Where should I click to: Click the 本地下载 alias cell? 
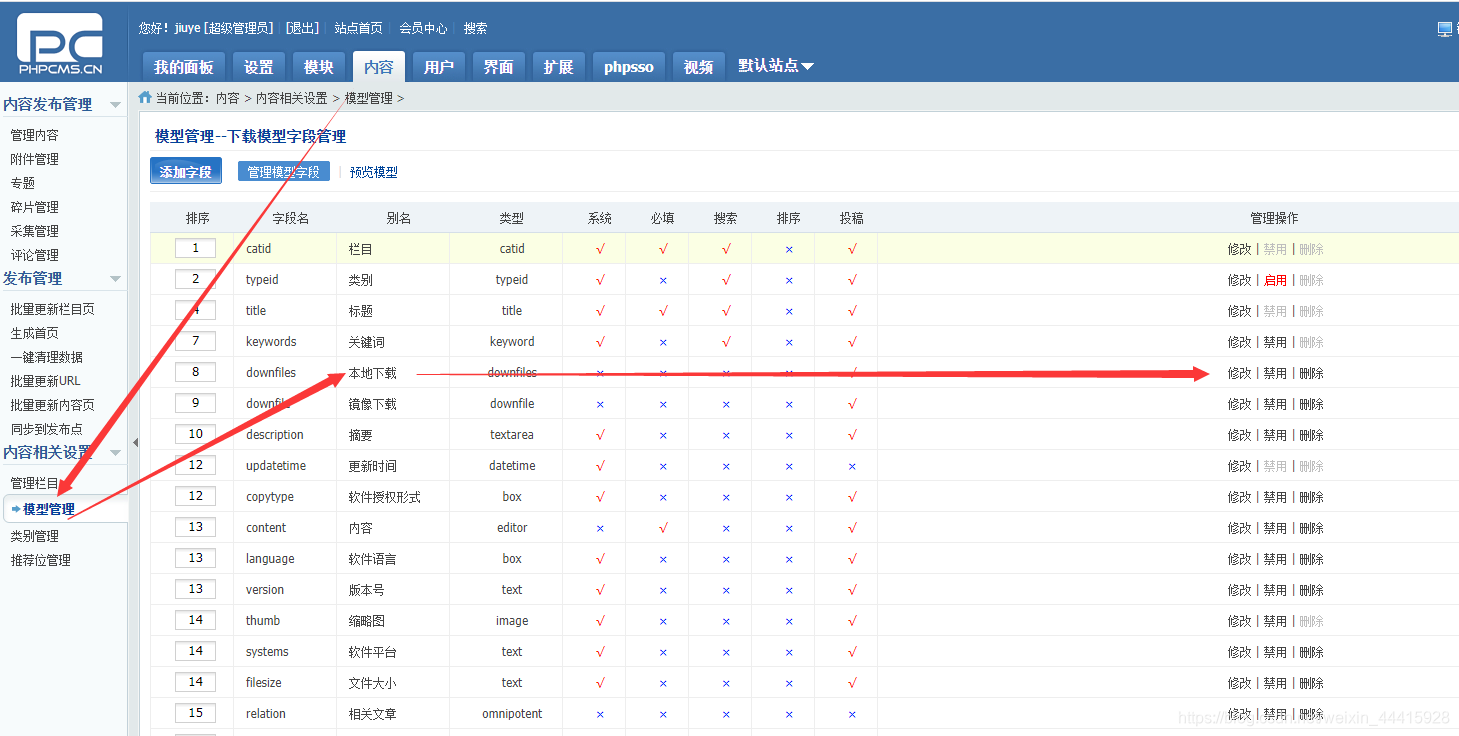coord(372,373)
